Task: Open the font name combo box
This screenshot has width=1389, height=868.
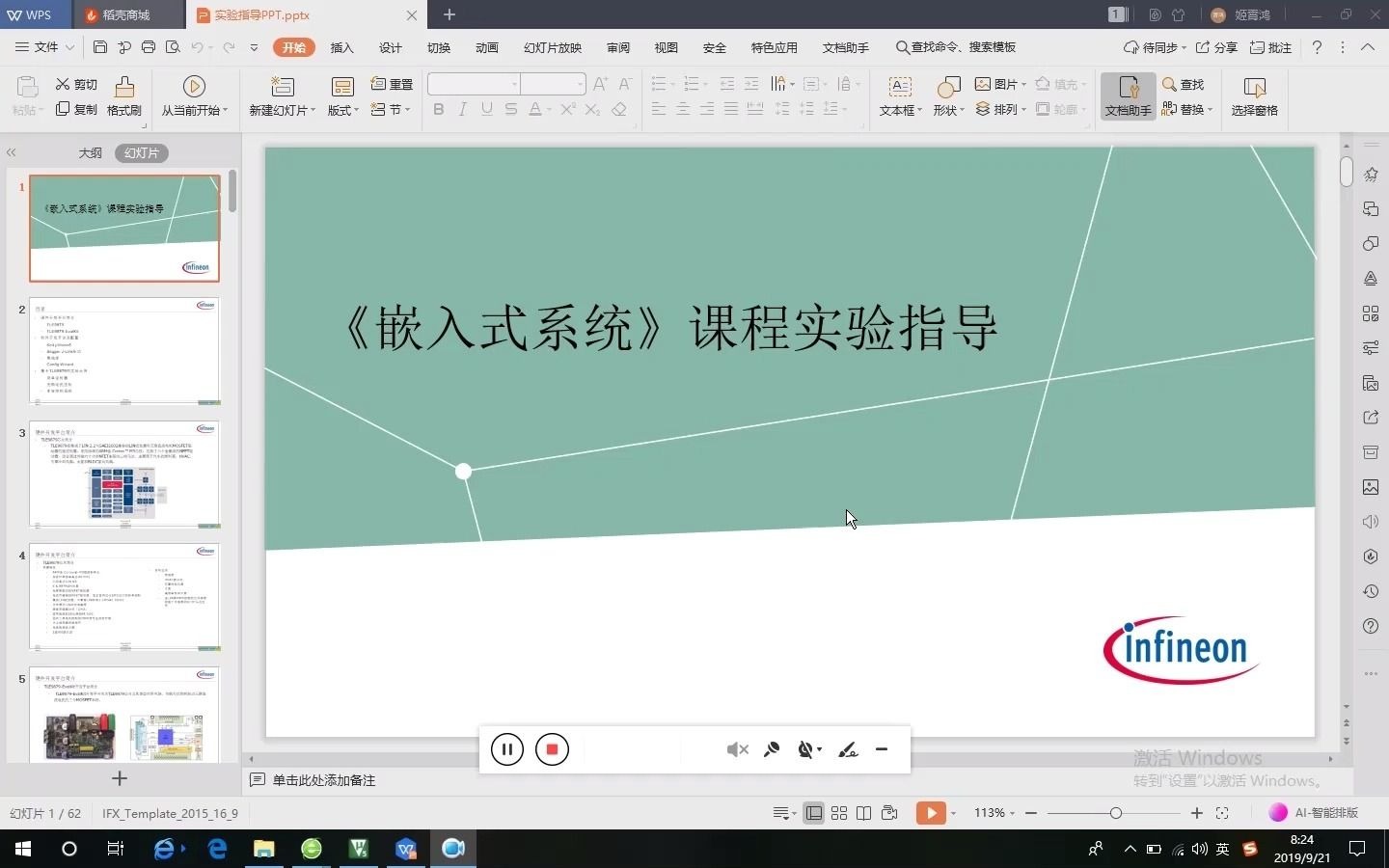Action: [x=474, y=84]
